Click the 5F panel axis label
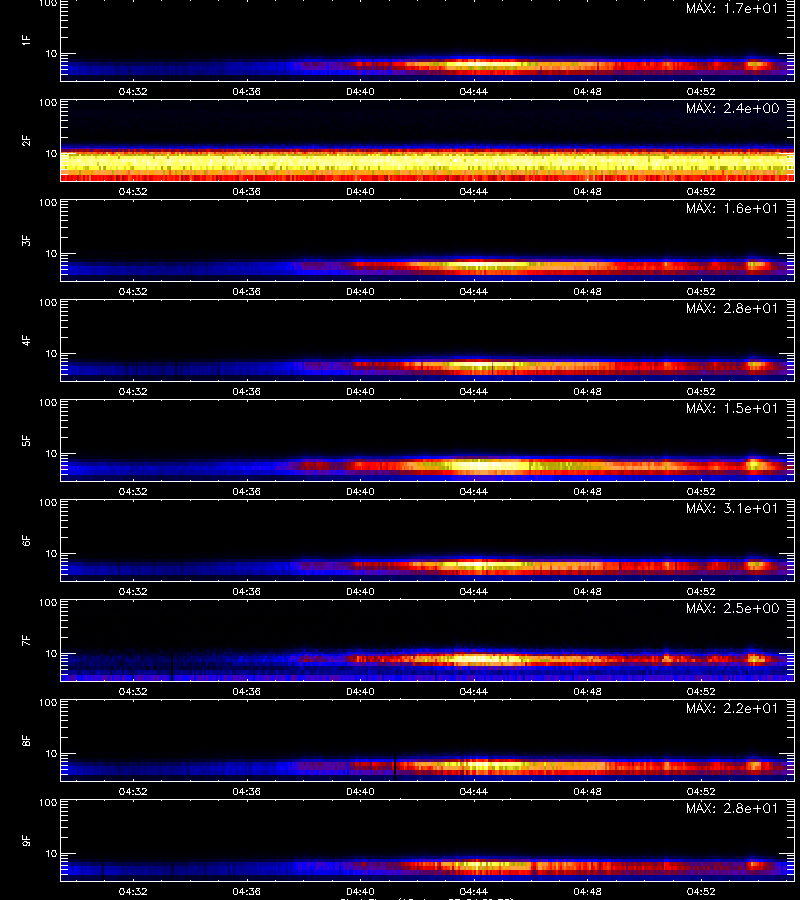The image size is (800, 900). (x=26, y=441)
